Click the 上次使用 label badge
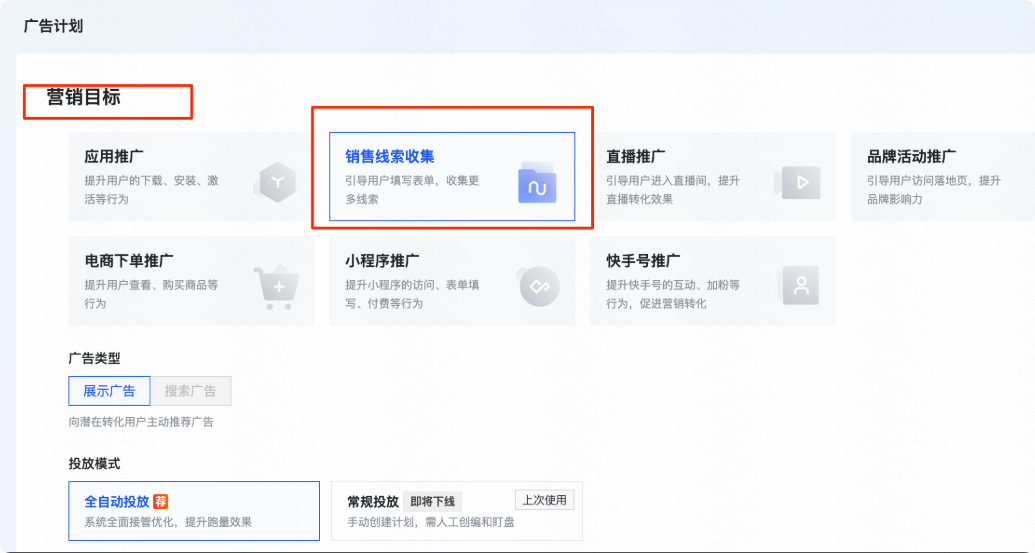Viewport: 1035px width, 553px height. [545, 500]
